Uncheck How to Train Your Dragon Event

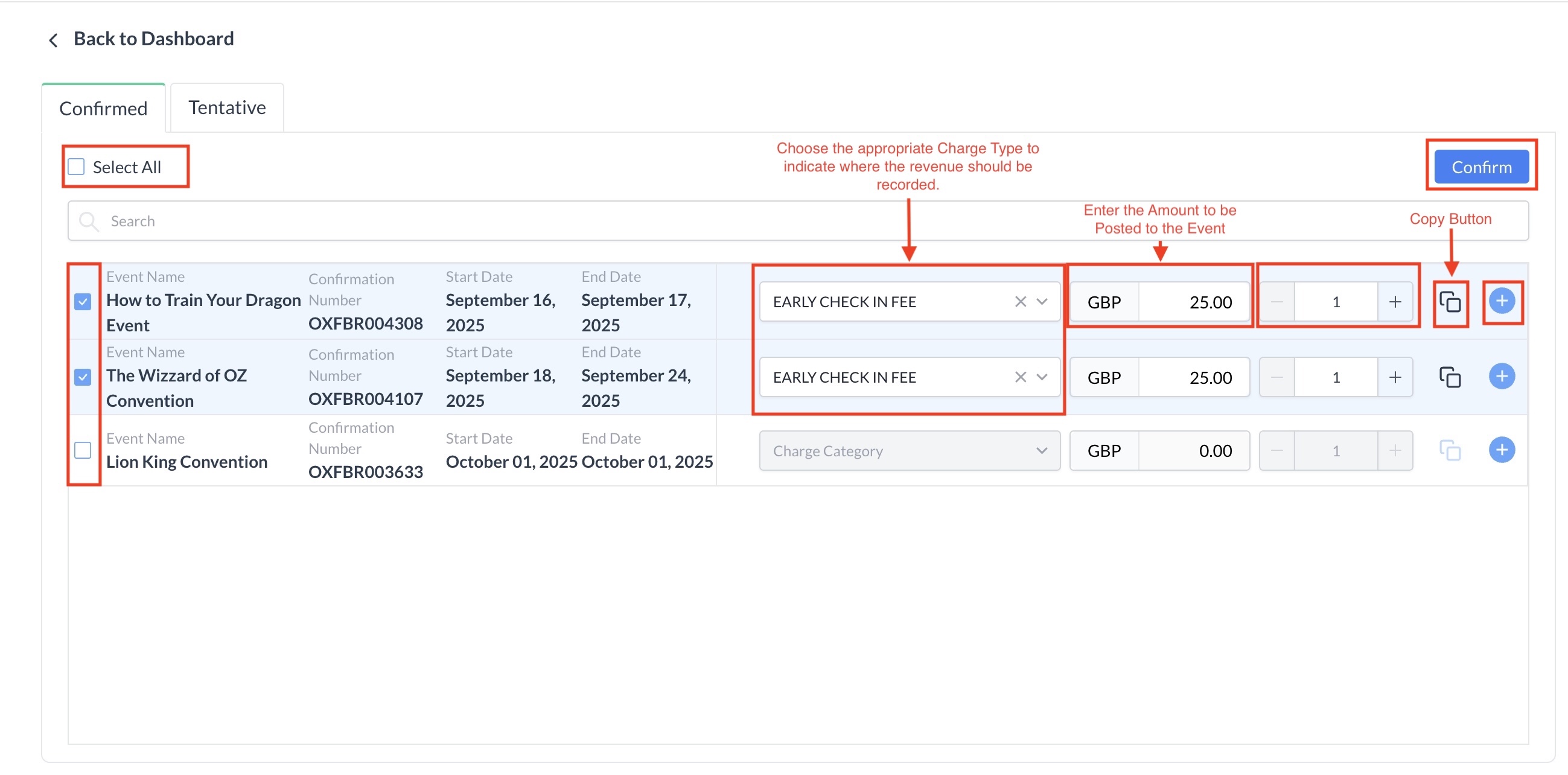click(x=83, y=302)
